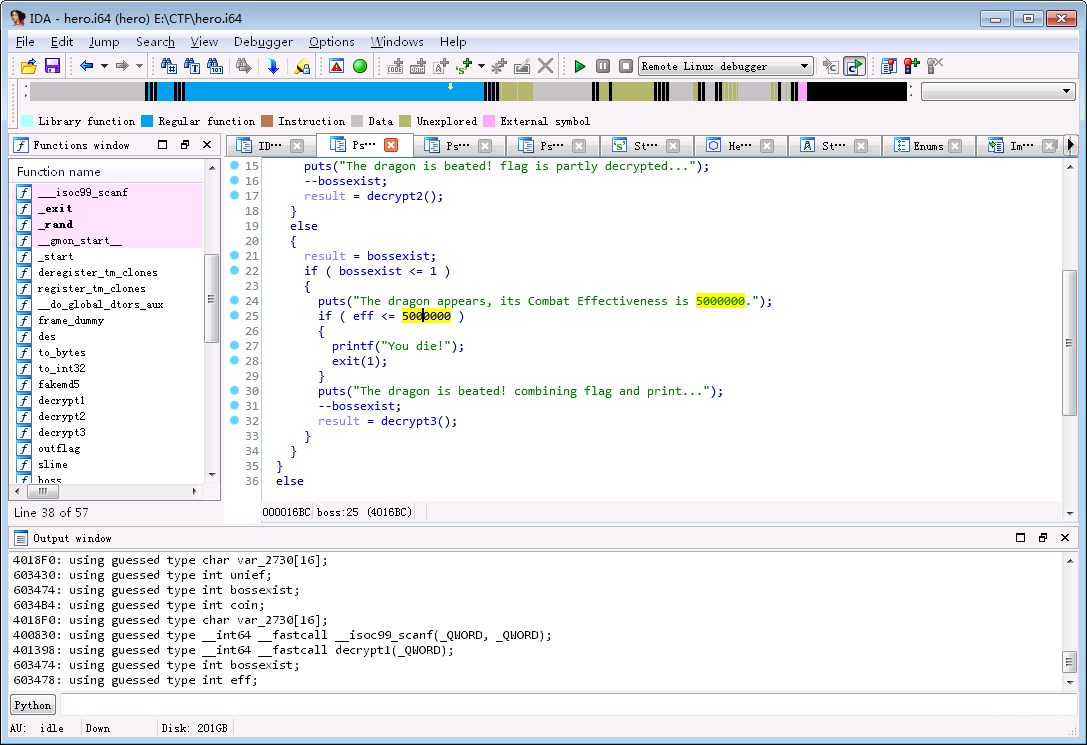Switch to the Hex view tab
Viewport: 1087px width, 745px height.
click(739, 146)
